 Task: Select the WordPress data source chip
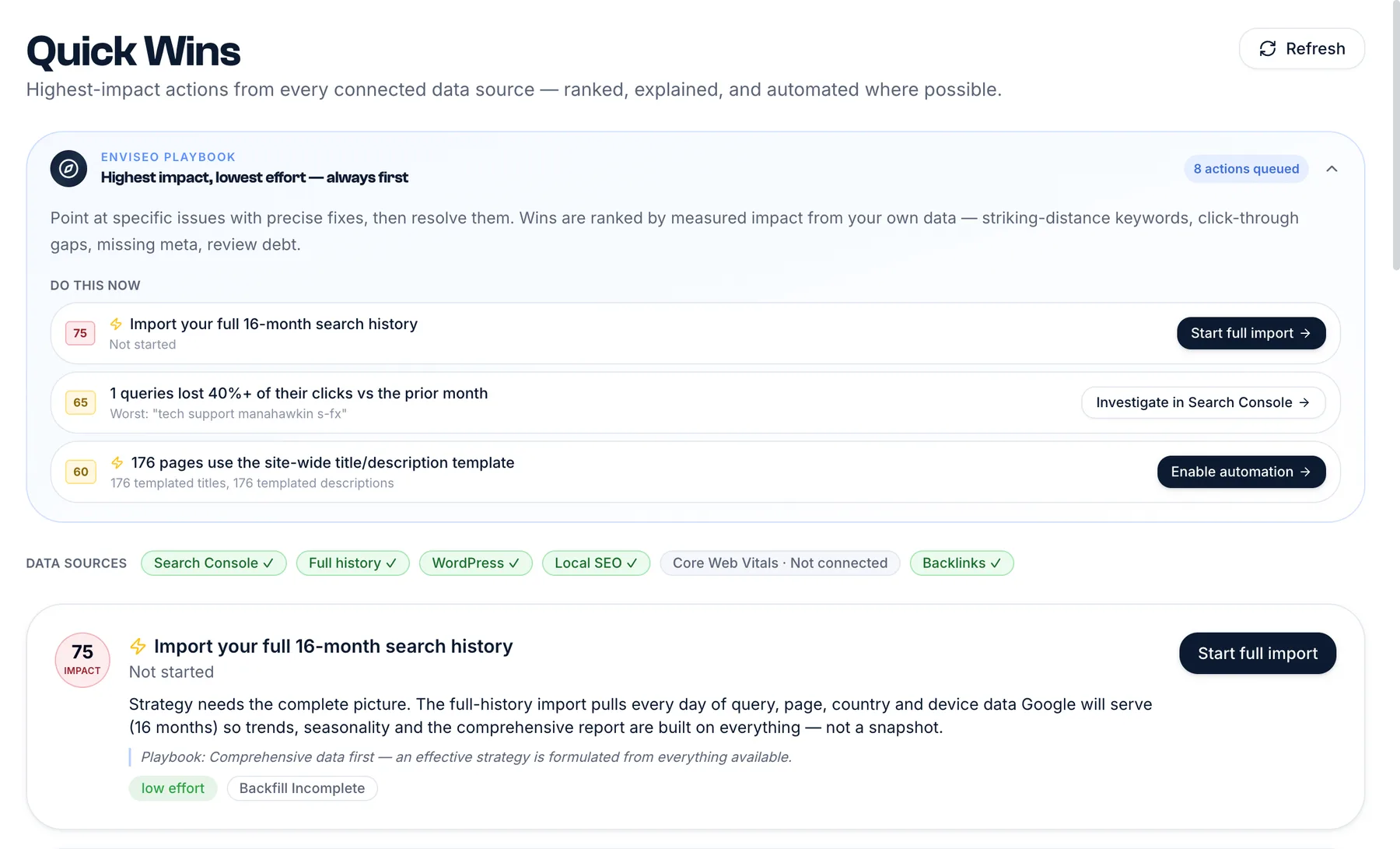[476, 563]
